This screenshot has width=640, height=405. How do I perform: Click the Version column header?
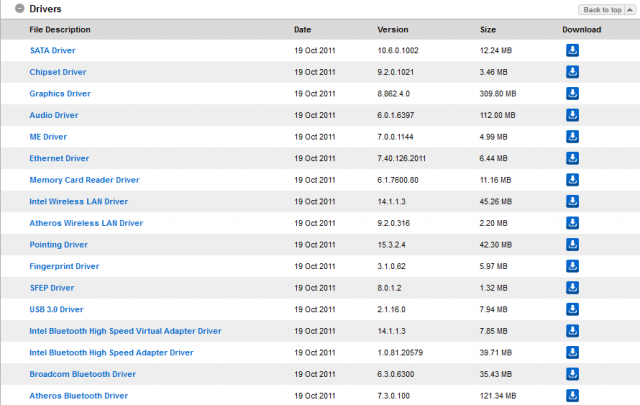(393, 29)
